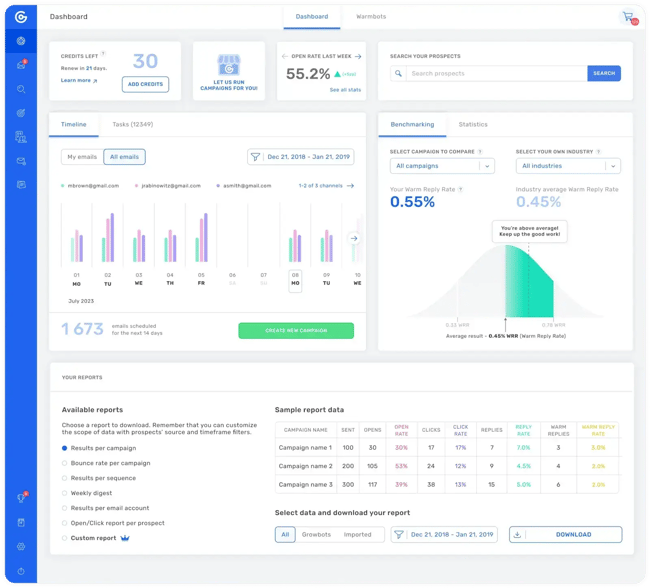Click the Growbots logo in sidebar

(21, 17)
